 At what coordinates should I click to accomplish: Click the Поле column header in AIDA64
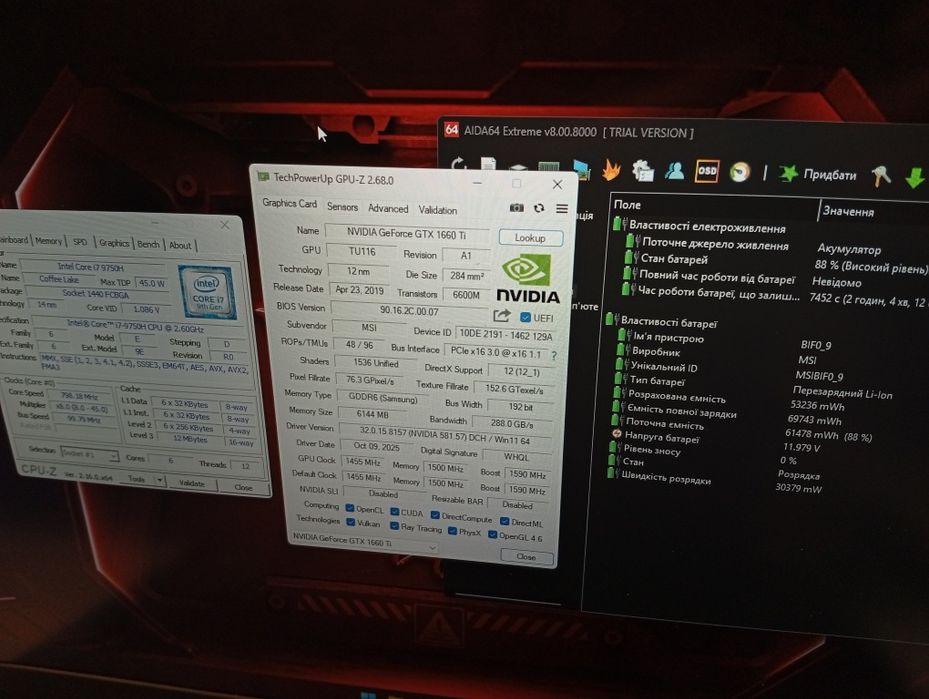click(x=627, y=204)
